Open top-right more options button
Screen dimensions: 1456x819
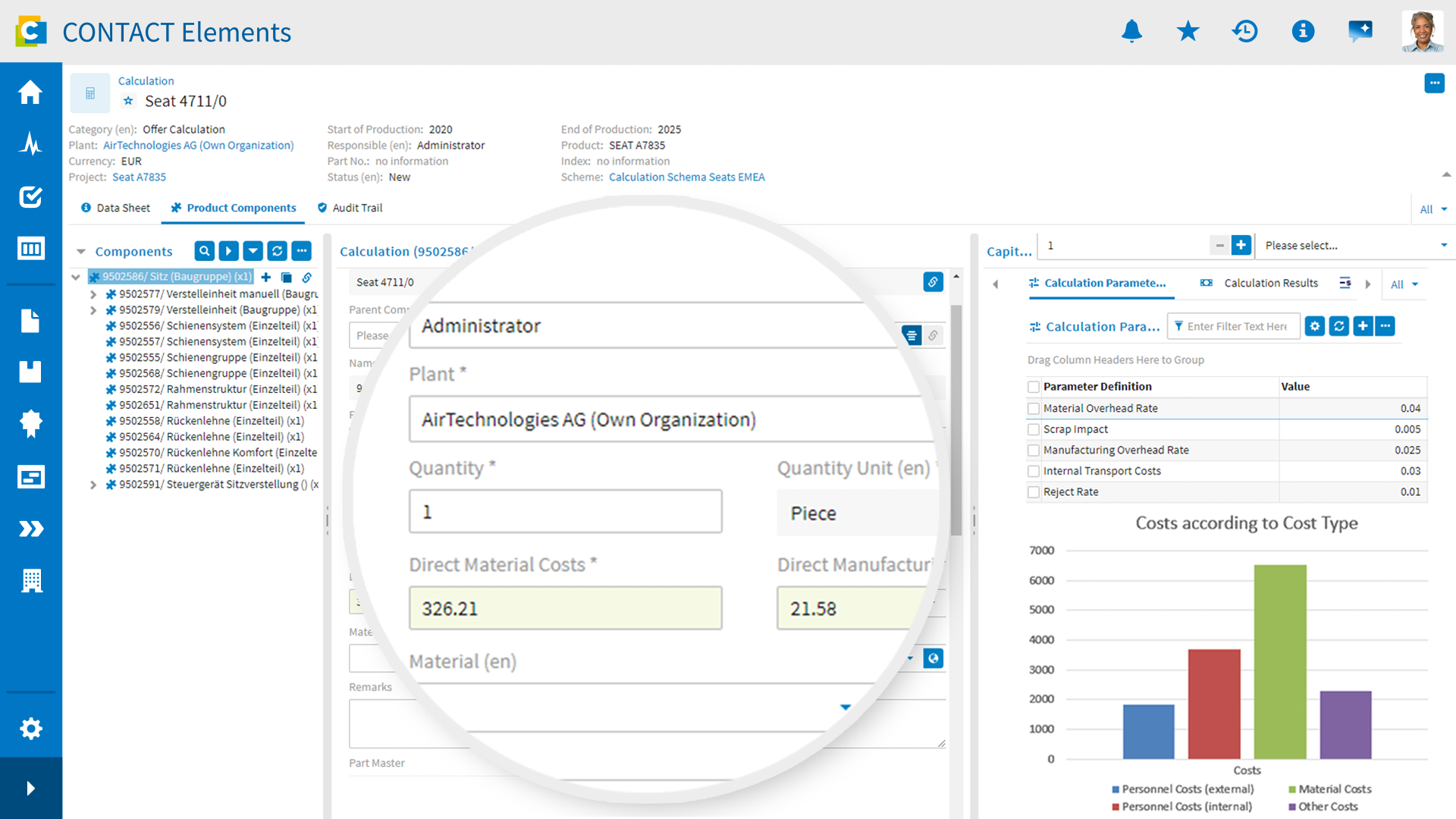click(x=1435, y=83)
